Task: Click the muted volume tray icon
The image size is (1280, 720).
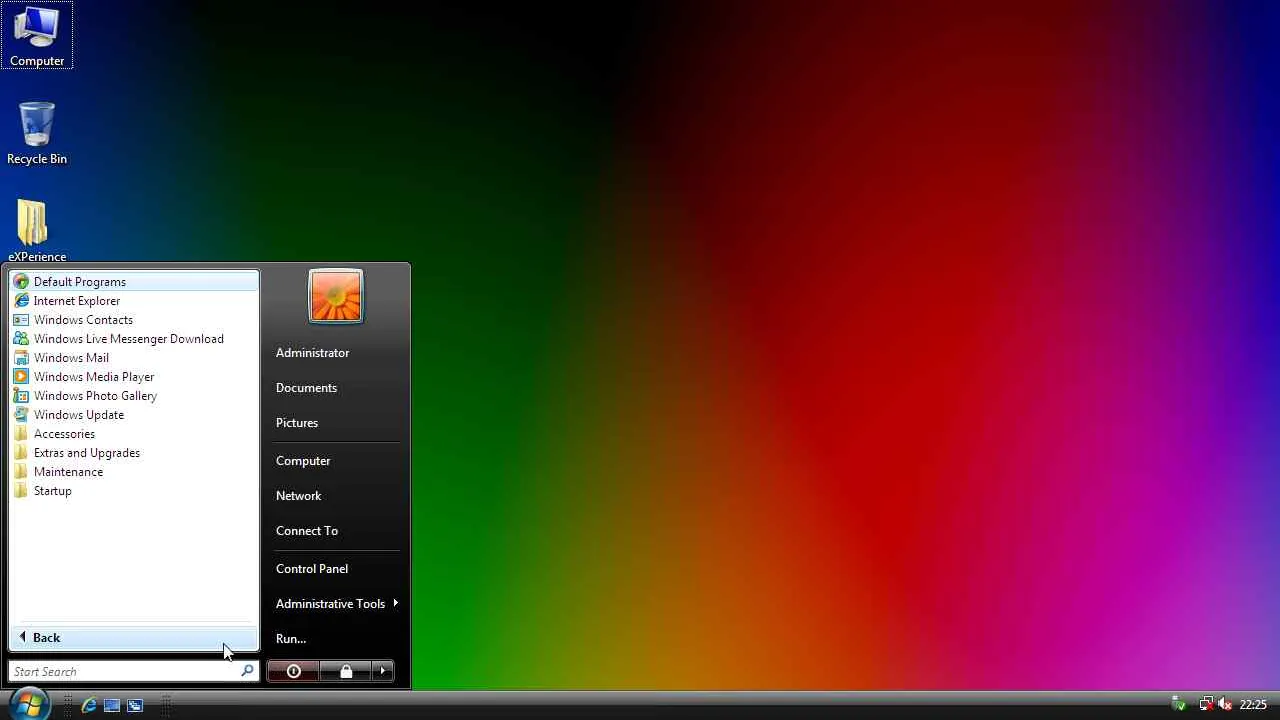Action: click(1224, 704)
